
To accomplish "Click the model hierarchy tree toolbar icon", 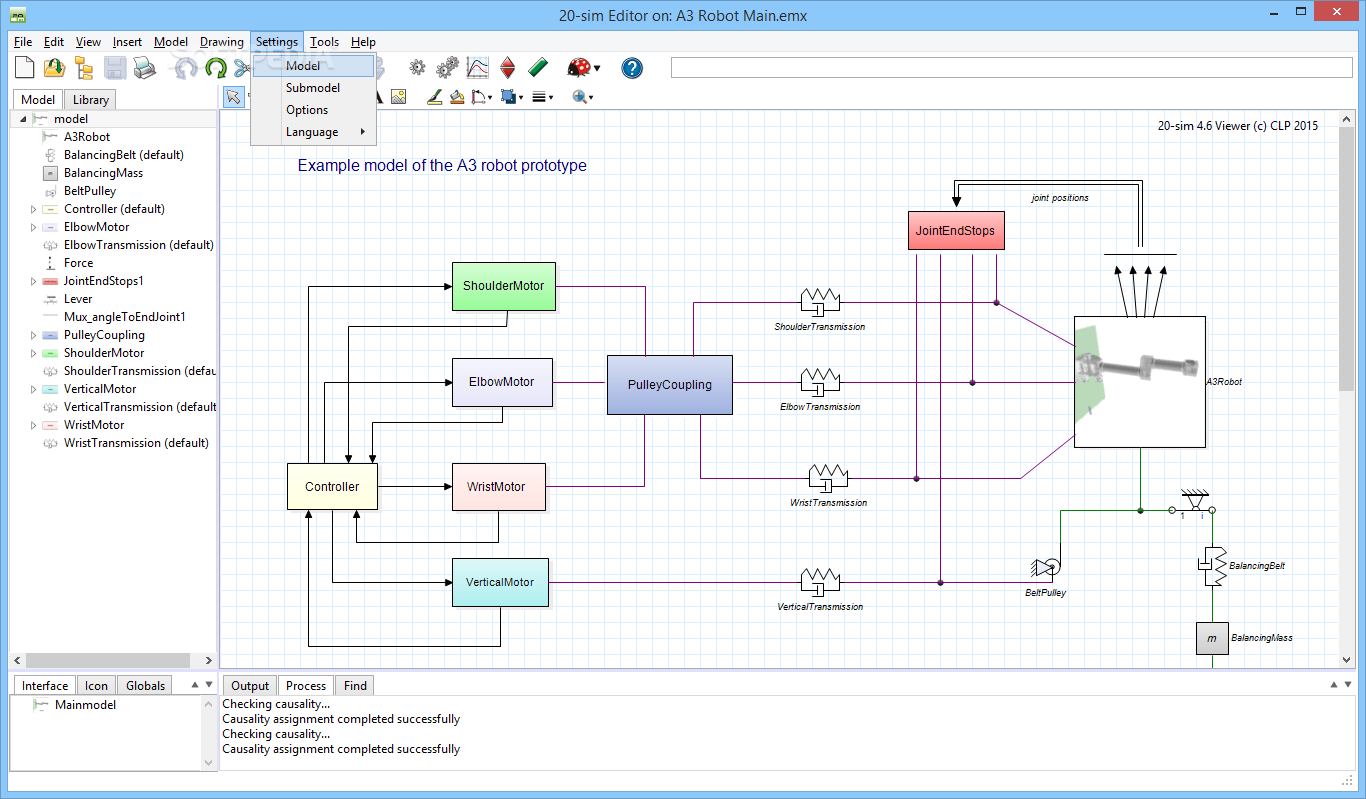I will [x=84, y=68].
